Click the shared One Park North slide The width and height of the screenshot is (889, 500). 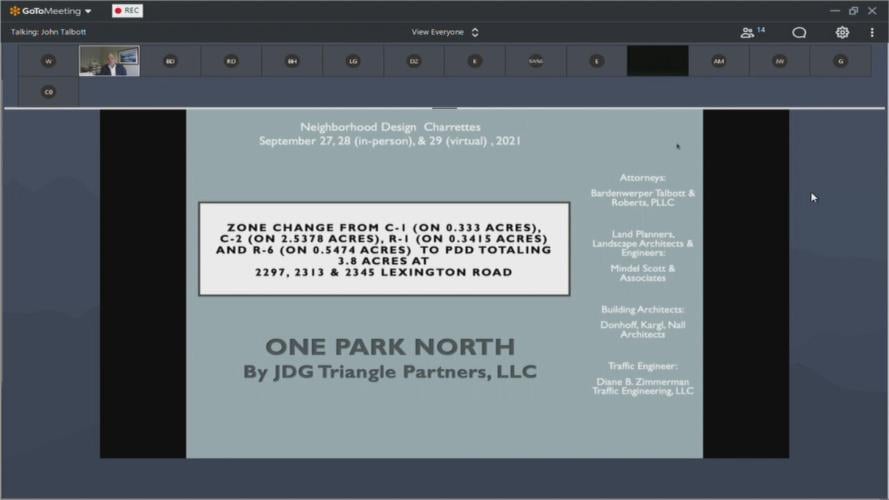pyautogui.click(x=444, y=284)
